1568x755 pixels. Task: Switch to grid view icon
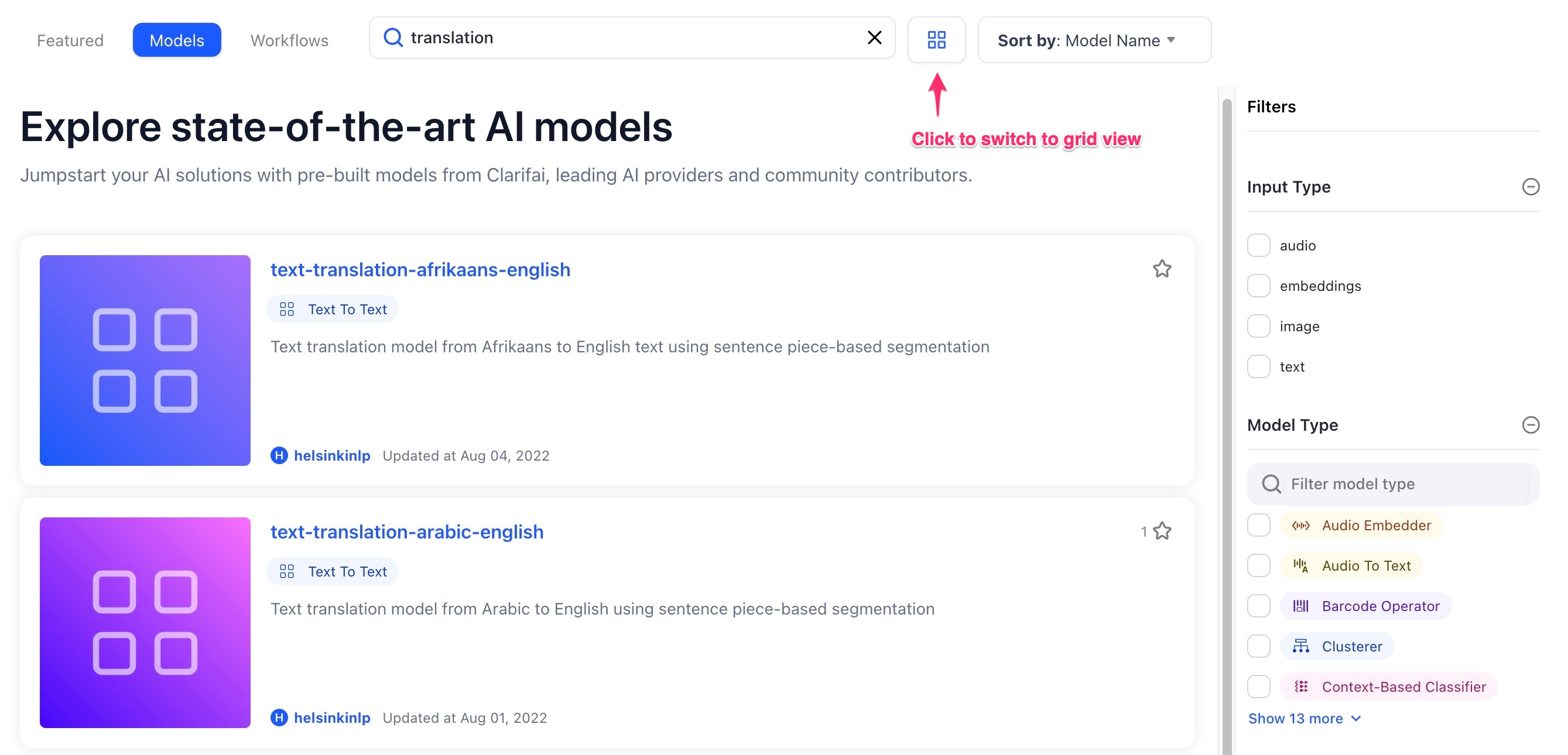click(936, 40)
